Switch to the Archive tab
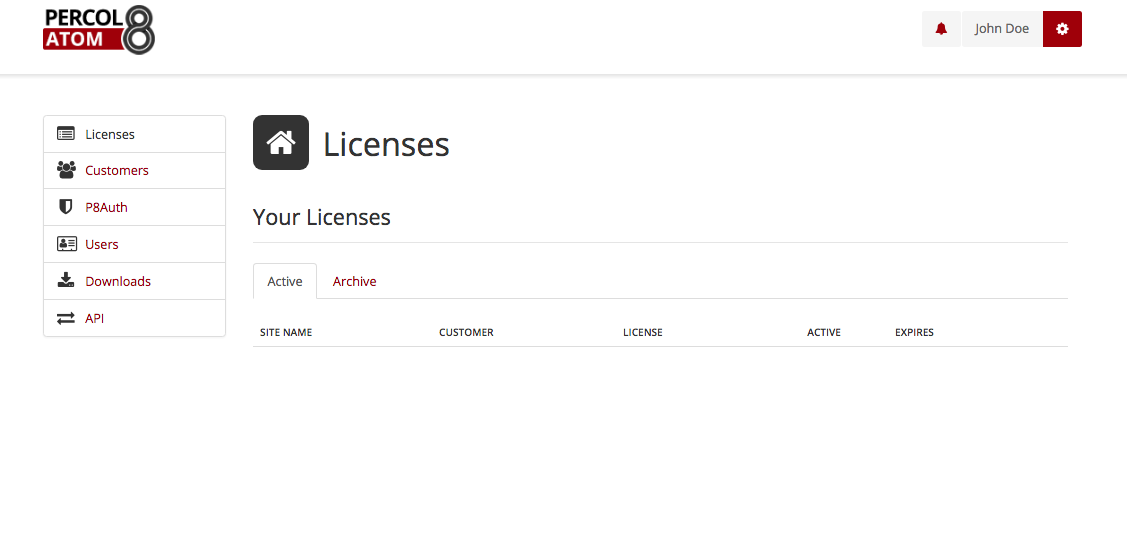Viewport: 1127px width, 537px height. (x=354, y=281)
